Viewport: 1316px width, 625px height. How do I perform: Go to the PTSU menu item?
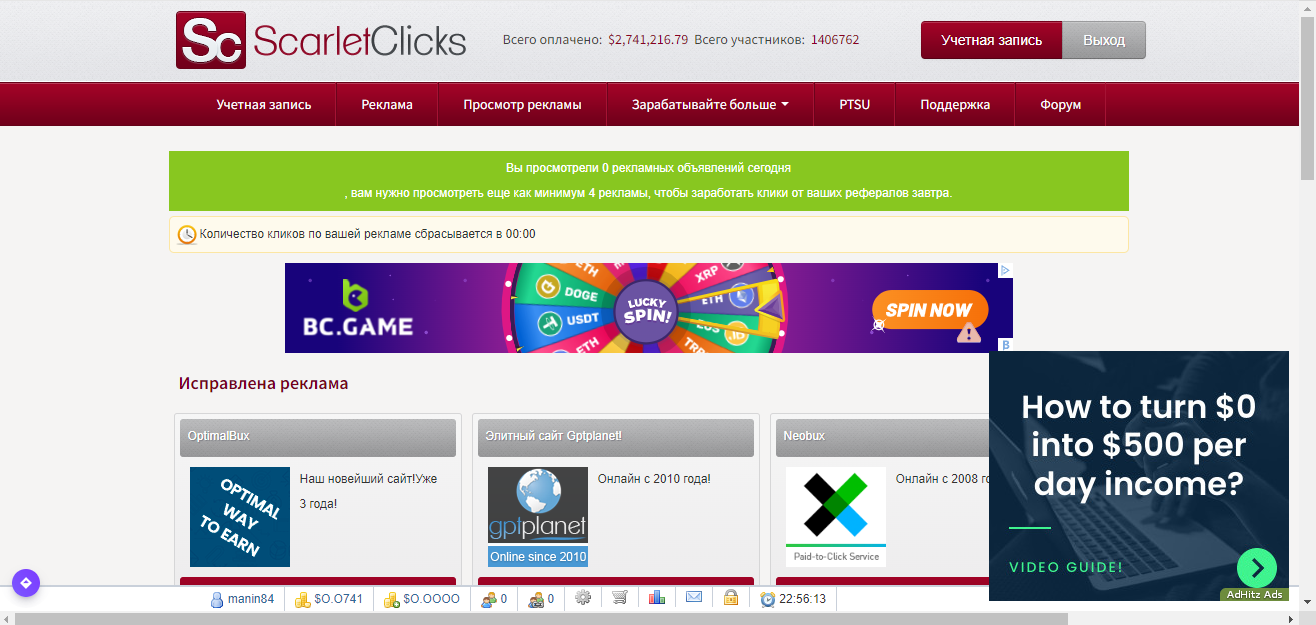point(855,104)
